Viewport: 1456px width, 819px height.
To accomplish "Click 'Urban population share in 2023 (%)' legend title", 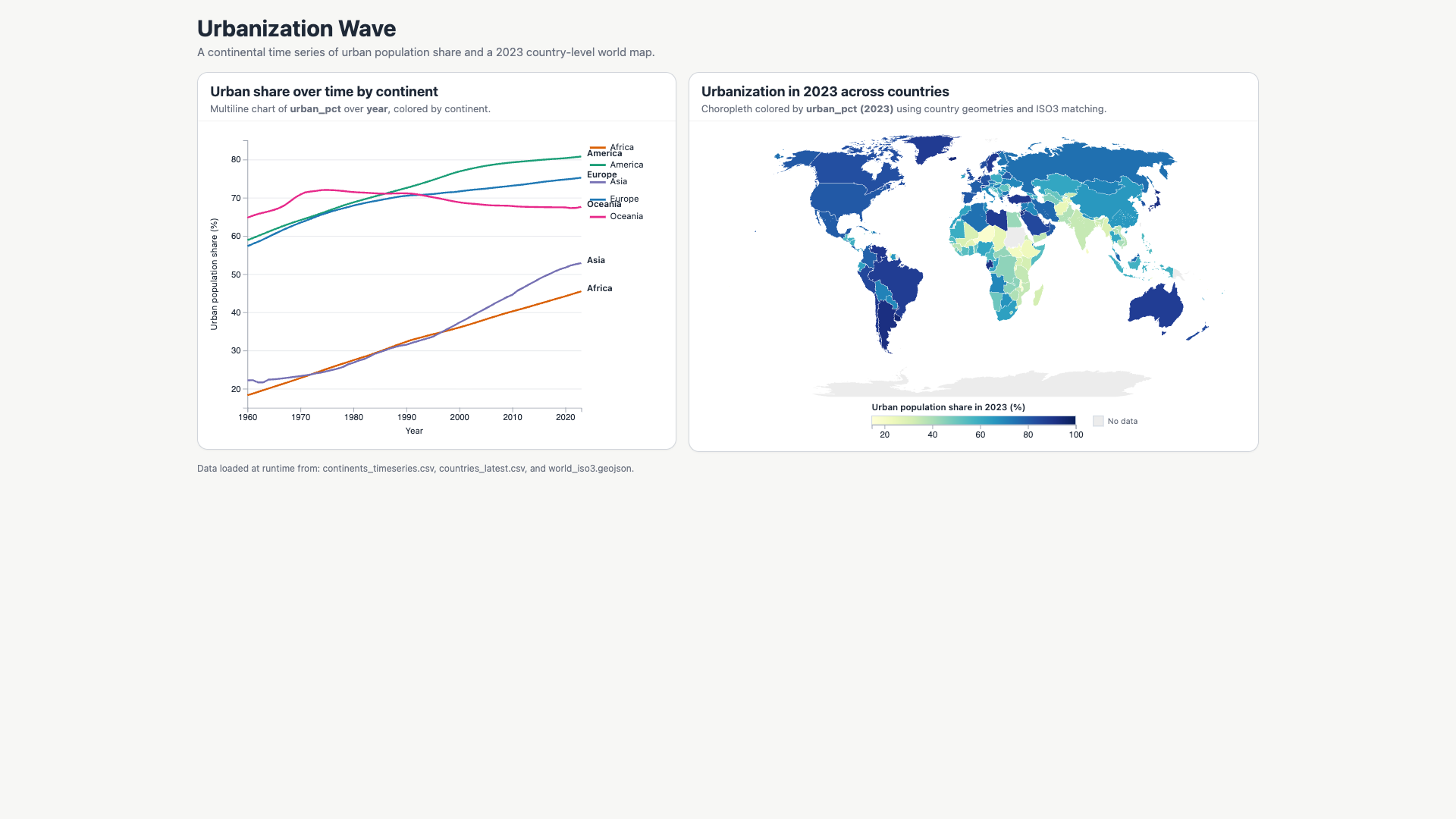I will click(x=948, y=407).
